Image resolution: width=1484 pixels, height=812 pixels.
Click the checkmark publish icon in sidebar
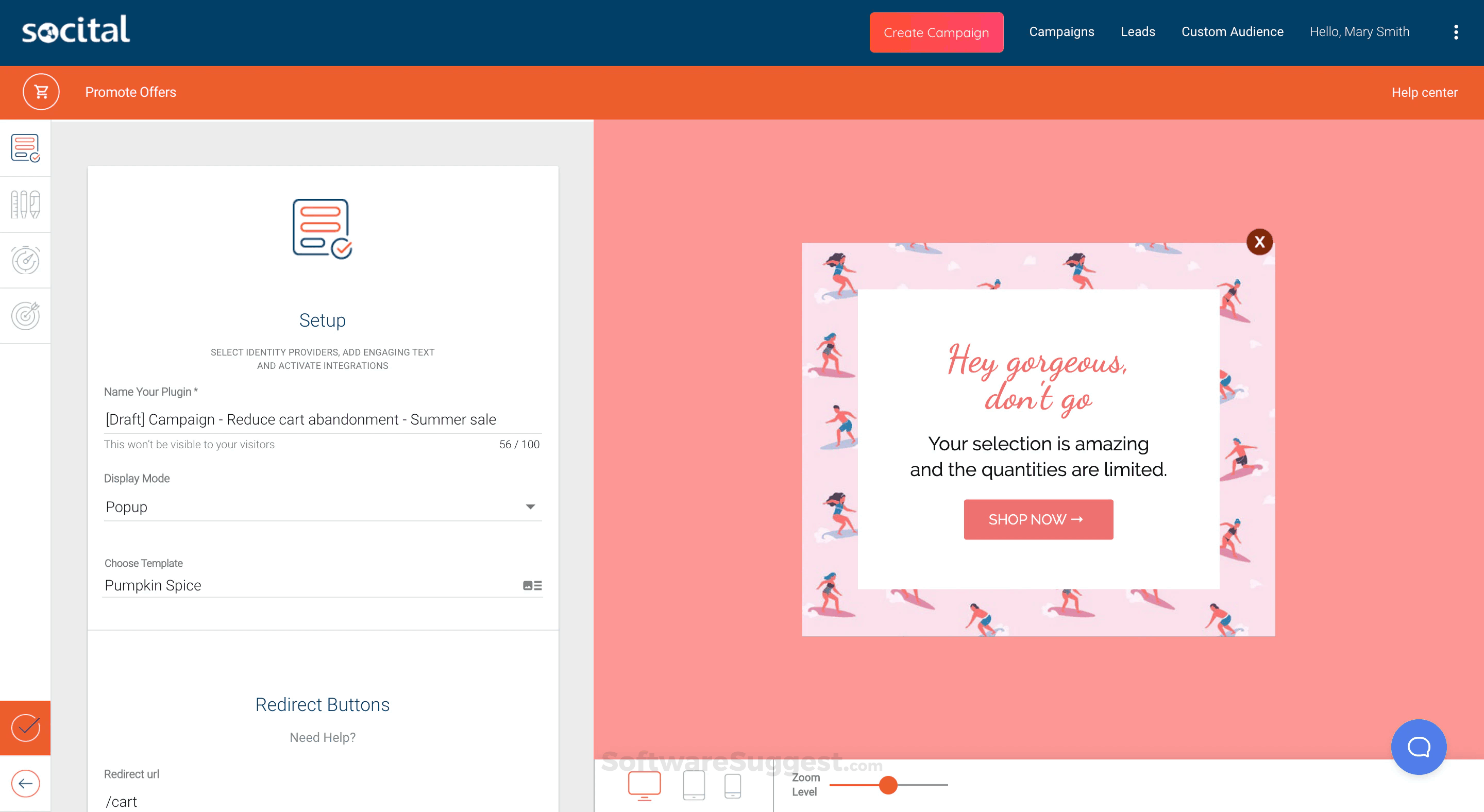(x=25, y=728)
